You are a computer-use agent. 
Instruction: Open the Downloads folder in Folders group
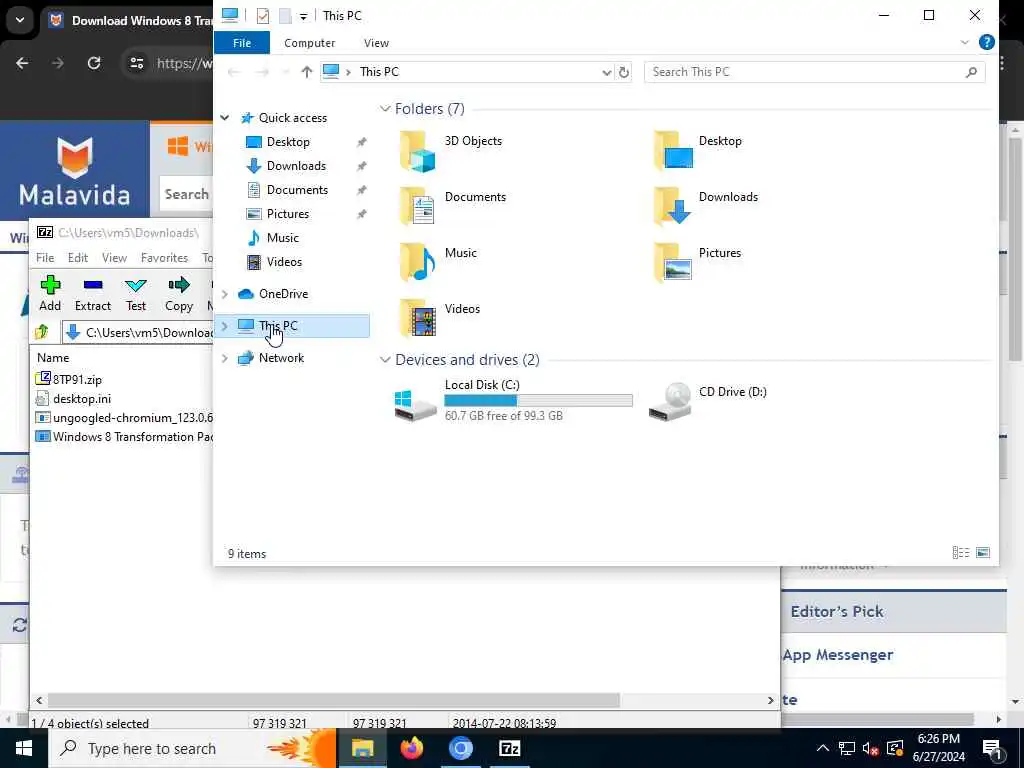click(x=705, y=206)
